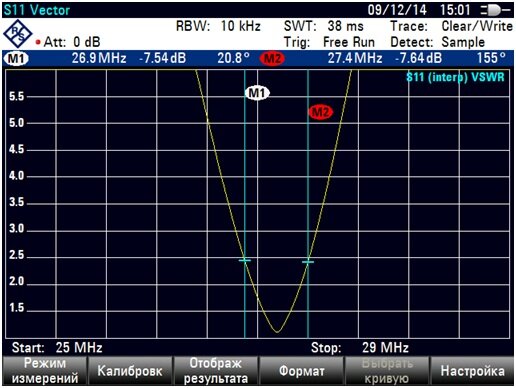Screen dimensions: 516x388
Task: Open the Отображ результата softkey
Action: (216, 371)
